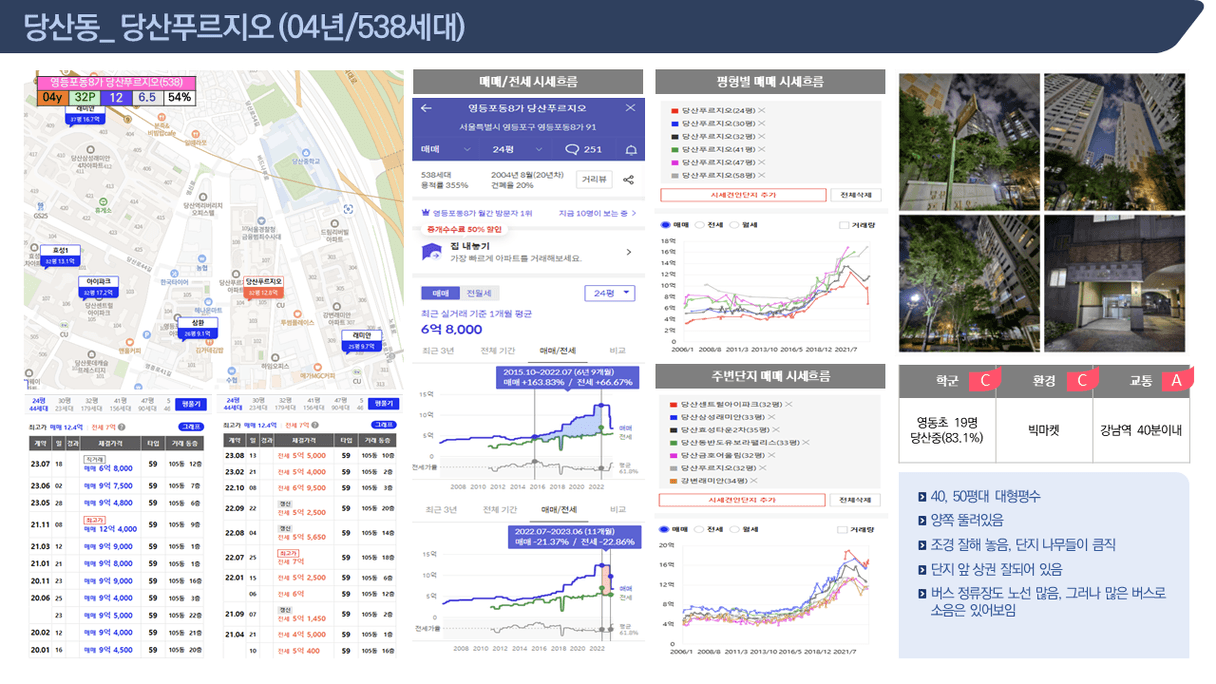Select 전세 radio in the 주변단지 매매 시세흐름 chart
The image size is (1216, 684).
tap(699, 529)
